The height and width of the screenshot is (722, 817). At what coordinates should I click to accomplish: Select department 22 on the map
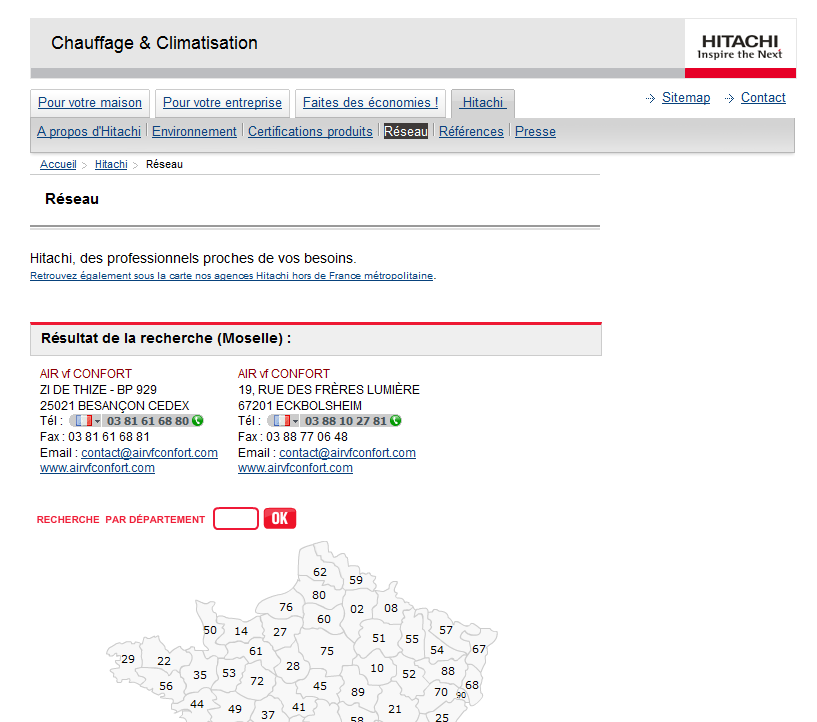pyautogui.click(x=164, y=661)
